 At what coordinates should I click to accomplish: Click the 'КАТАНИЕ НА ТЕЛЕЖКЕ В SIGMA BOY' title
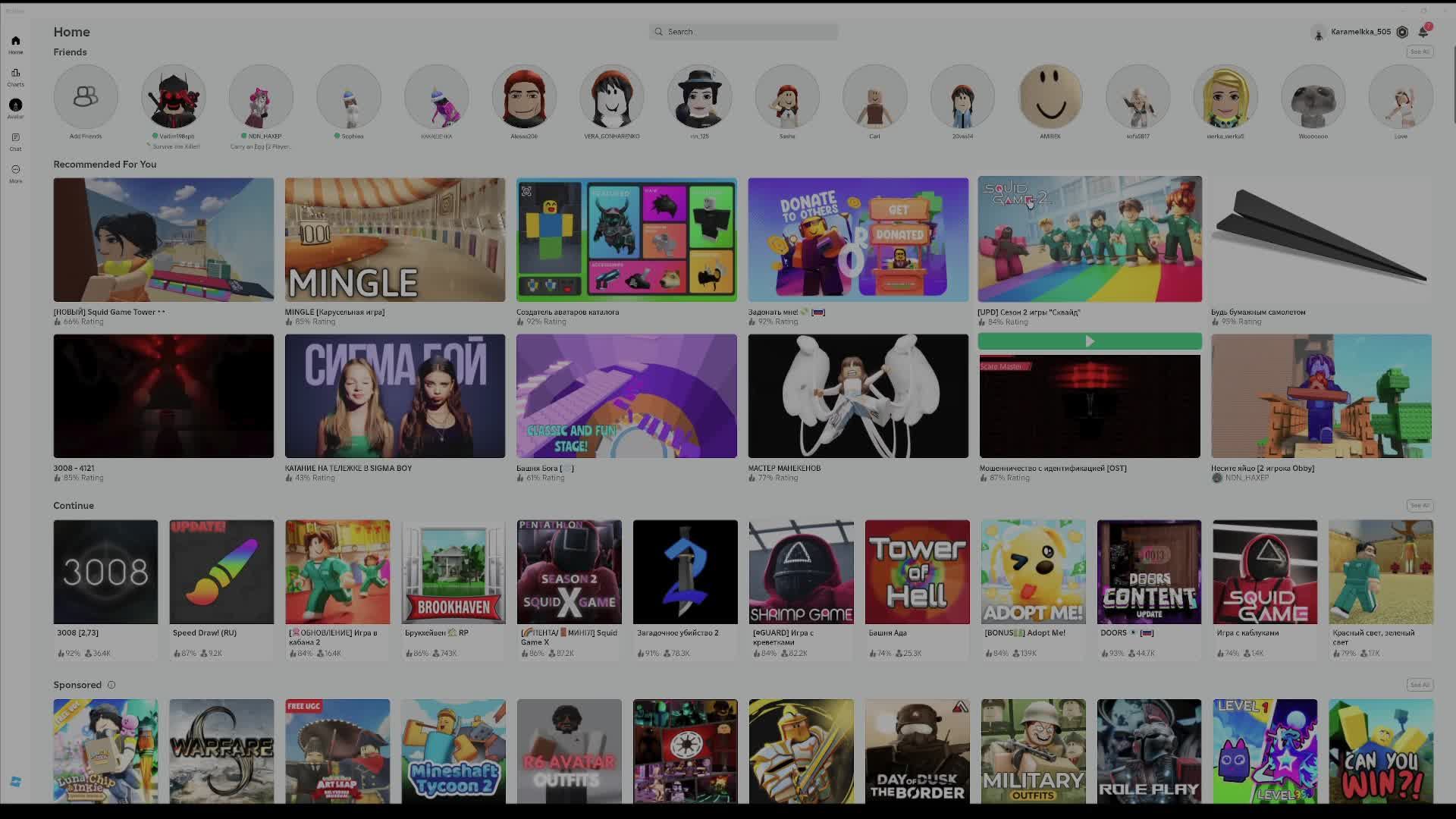348,468
